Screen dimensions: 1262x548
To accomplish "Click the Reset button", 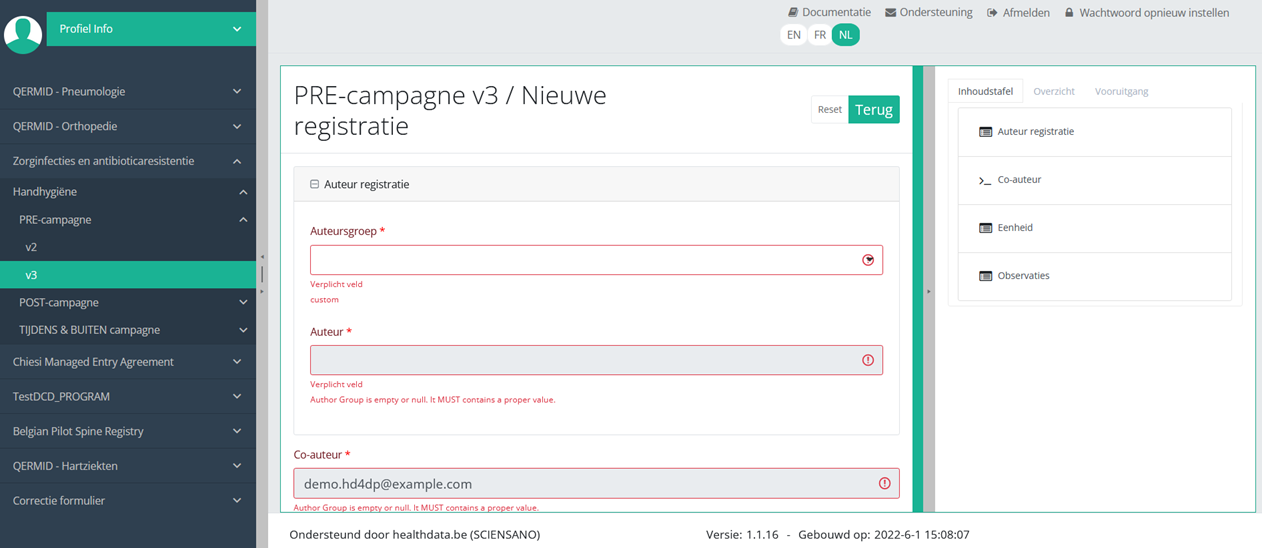I will [x=829, y=110].
